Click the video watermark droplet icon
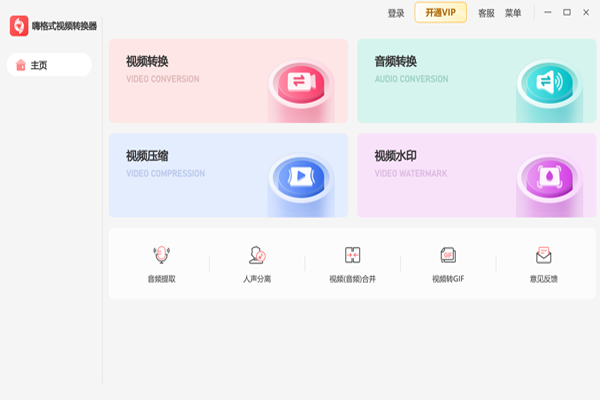 [549, 176]
